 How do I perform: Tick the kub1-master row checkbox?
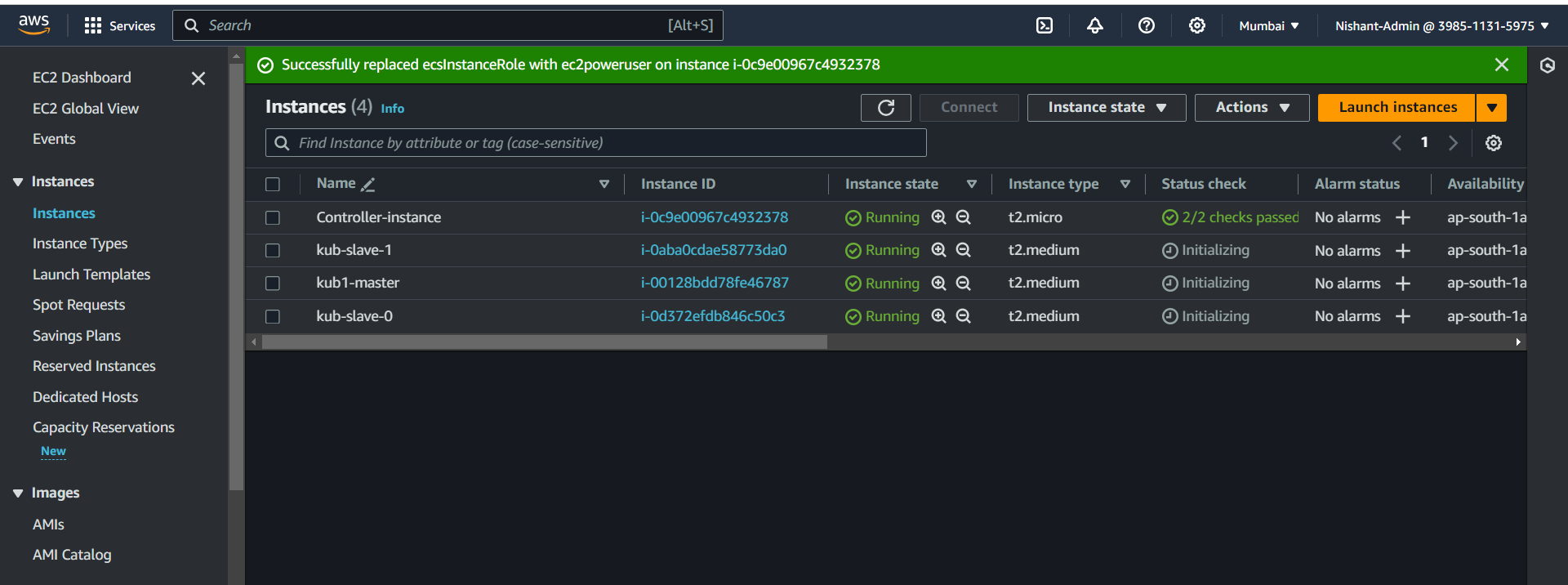[x=273, y=284]
